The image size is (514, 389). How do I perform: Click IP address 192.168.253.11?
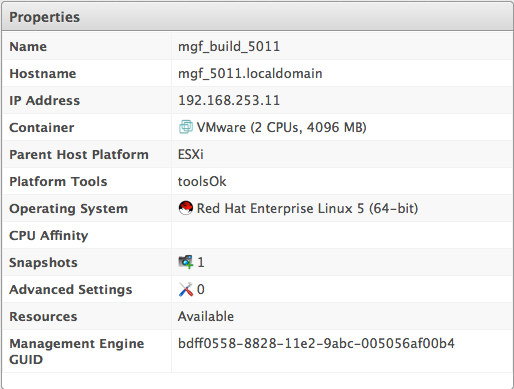click(x=229, y=100)
